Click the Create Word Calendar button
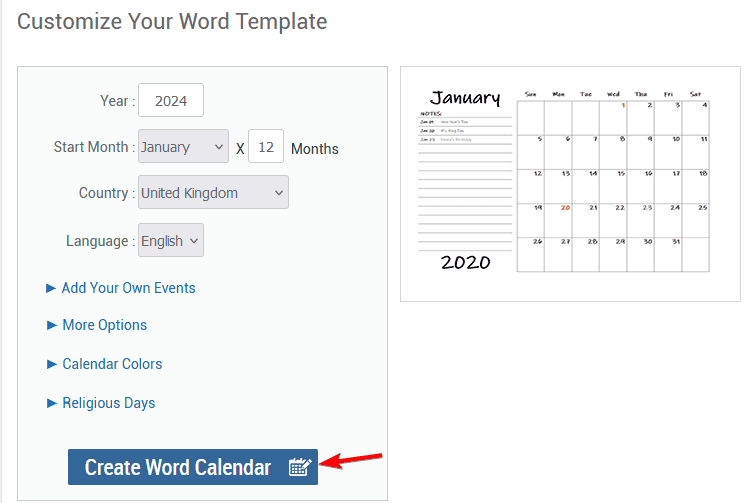 click(193, 467)
